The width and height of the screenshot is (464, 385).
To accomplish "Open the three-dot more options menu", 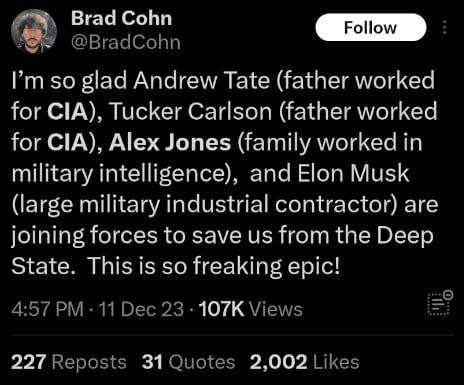I will [444, 27].
